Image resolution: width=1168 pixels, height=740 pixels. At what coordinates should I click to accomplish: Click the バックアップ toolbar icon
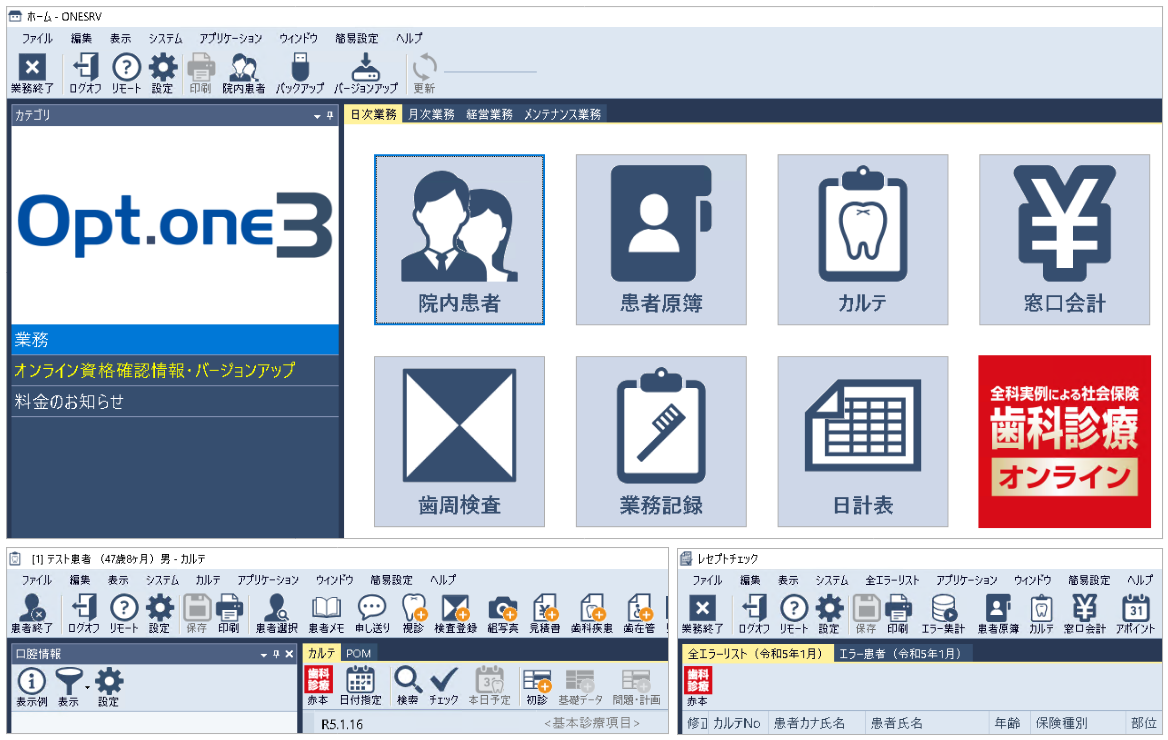(300, 74)
